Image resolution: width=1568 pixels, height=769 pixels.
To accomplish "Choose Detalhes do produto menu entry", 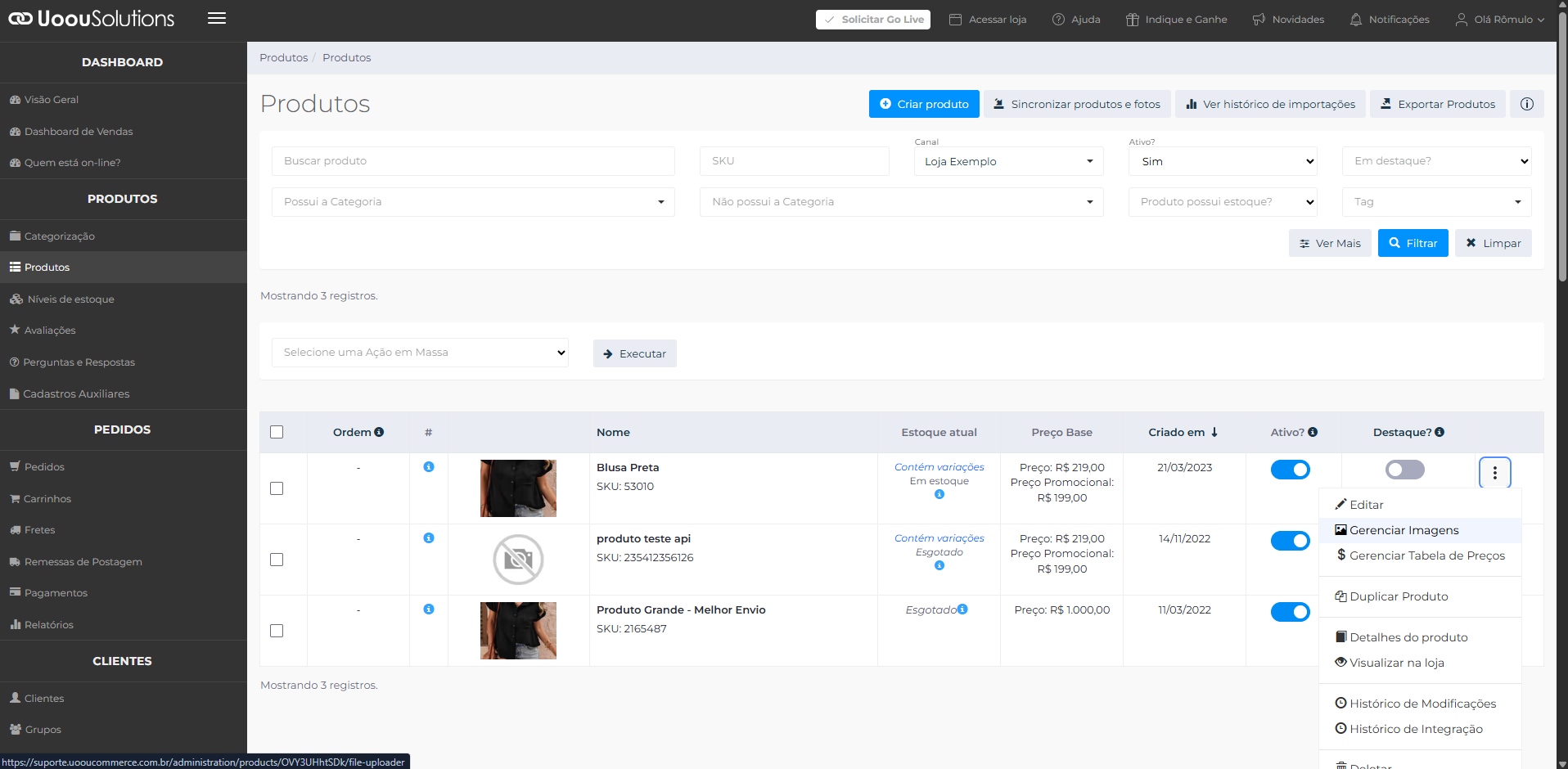I will click(x=1420, y=637).
